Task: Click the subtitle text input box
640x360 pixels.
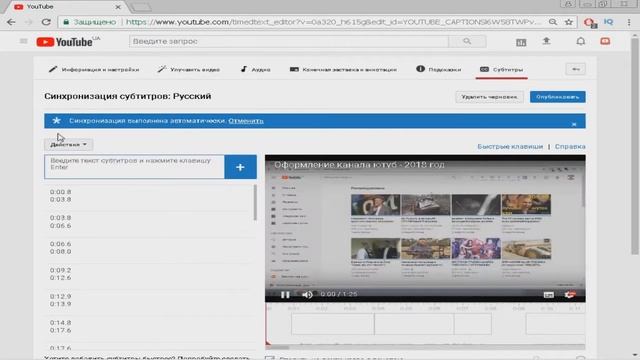Action: click(134, 167)
